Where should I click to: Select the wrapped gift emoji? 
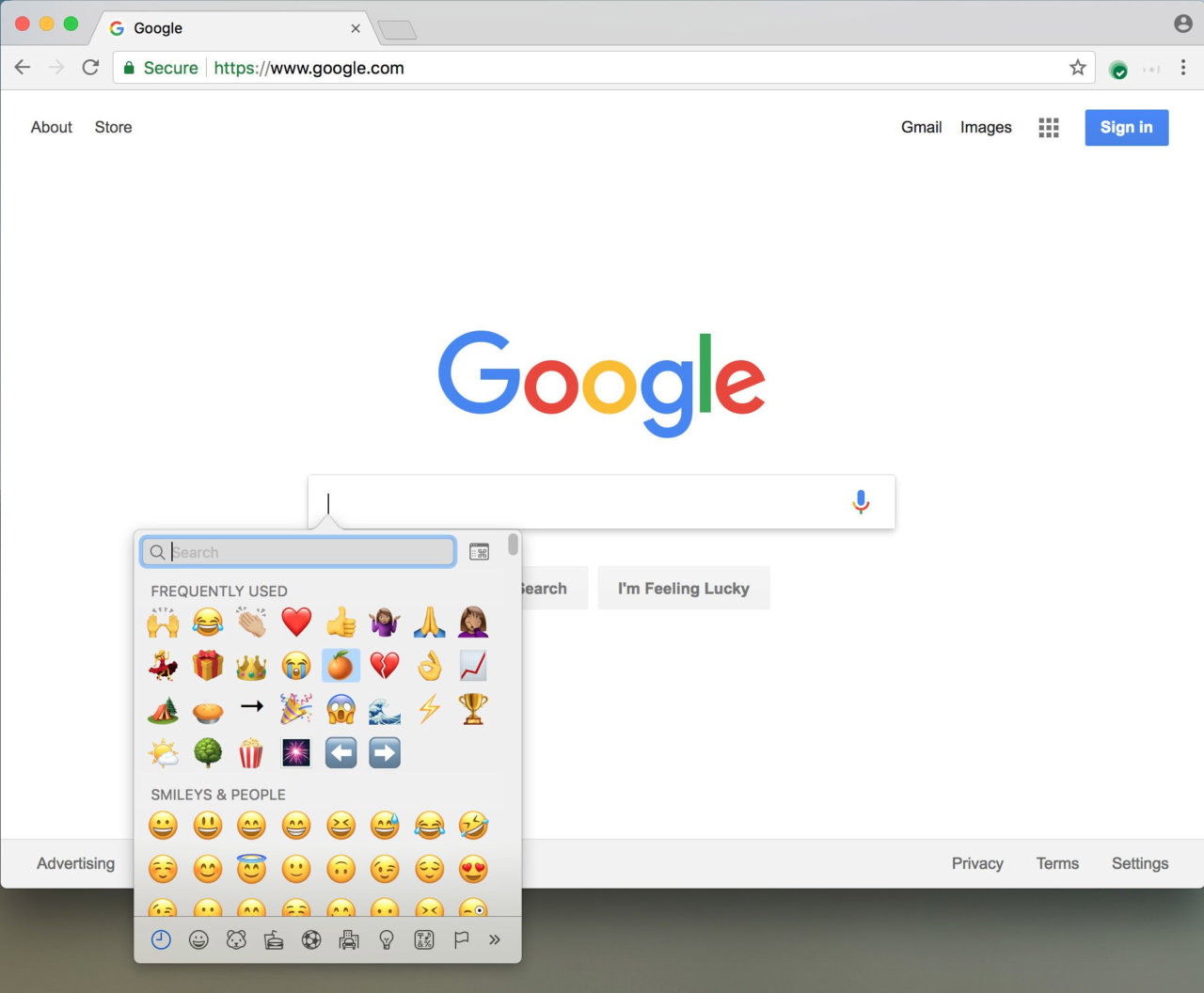click(x=207, y=666)
